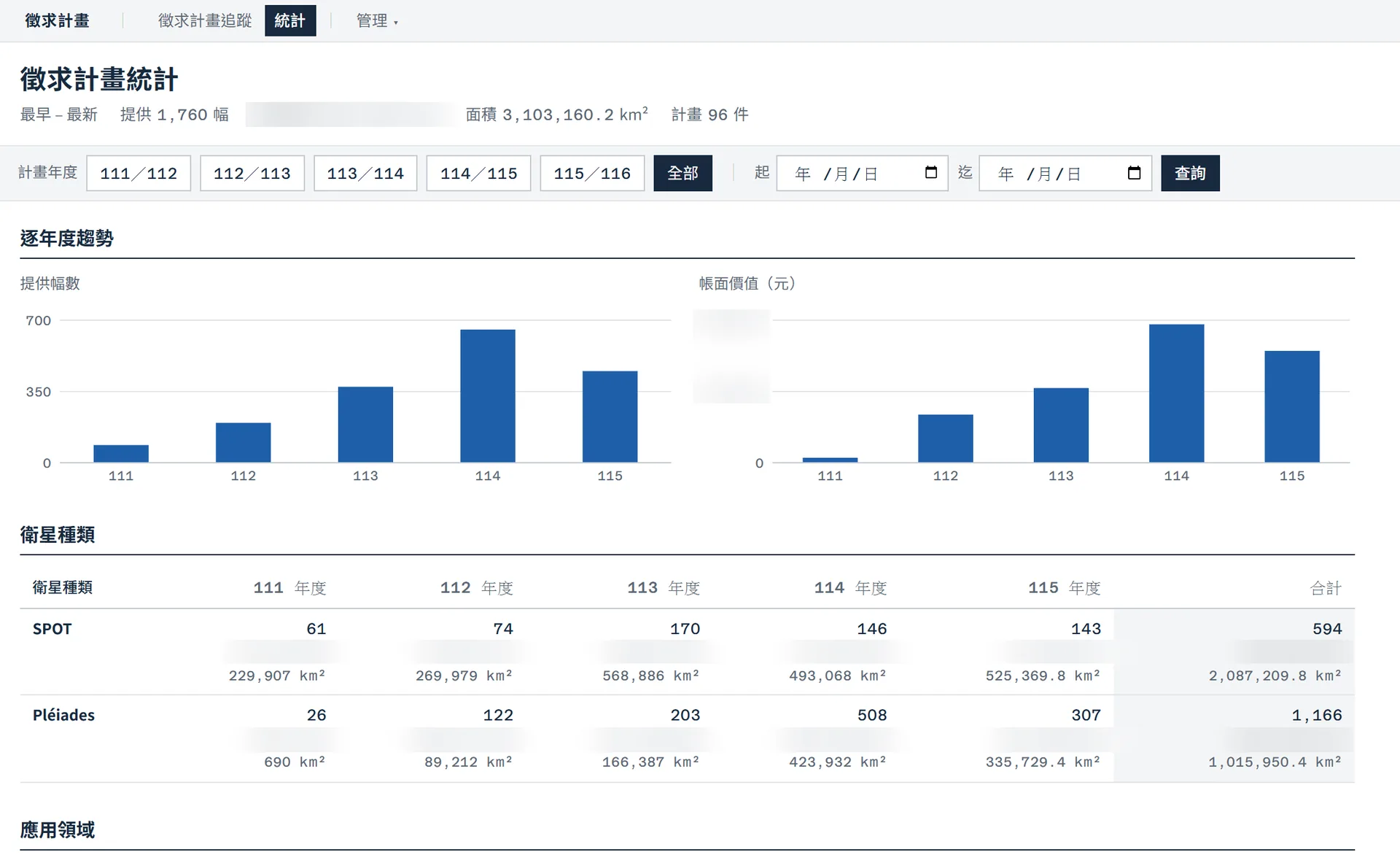Focus the 迄 end date input

1065,174
